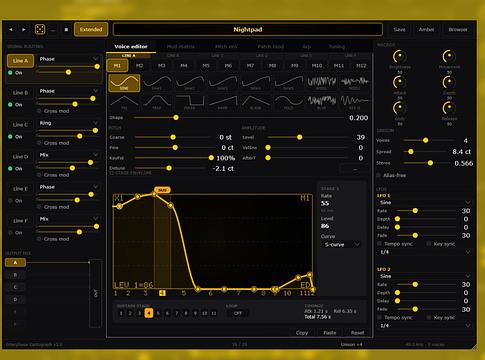The height and width of the screenshot is (360, 485).
Task: Select the triangle waveform icon
Action: coord(124,102)
